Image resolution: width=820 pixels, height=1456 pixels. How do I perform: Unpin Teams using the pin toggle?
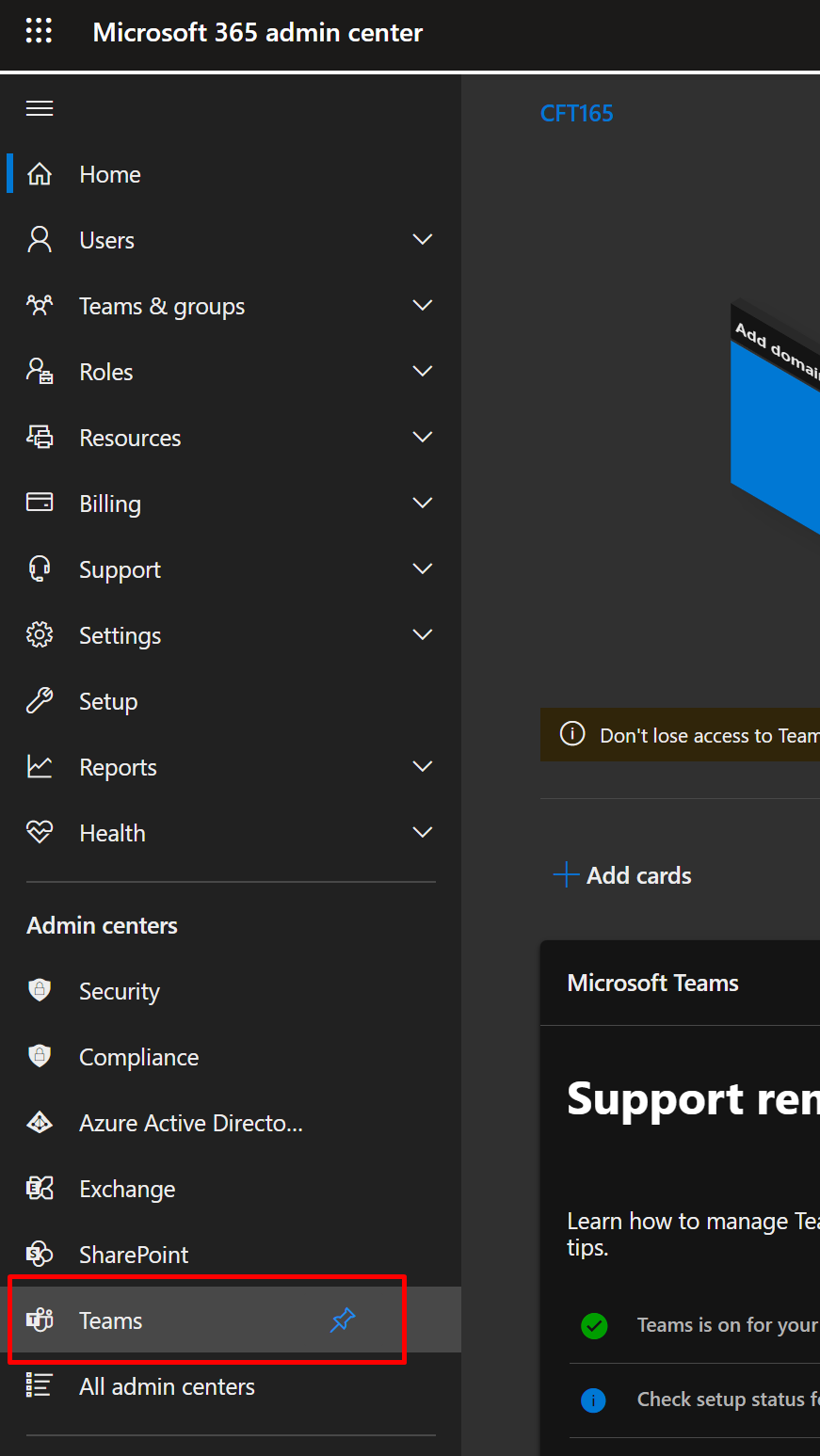coord(342,1320)
